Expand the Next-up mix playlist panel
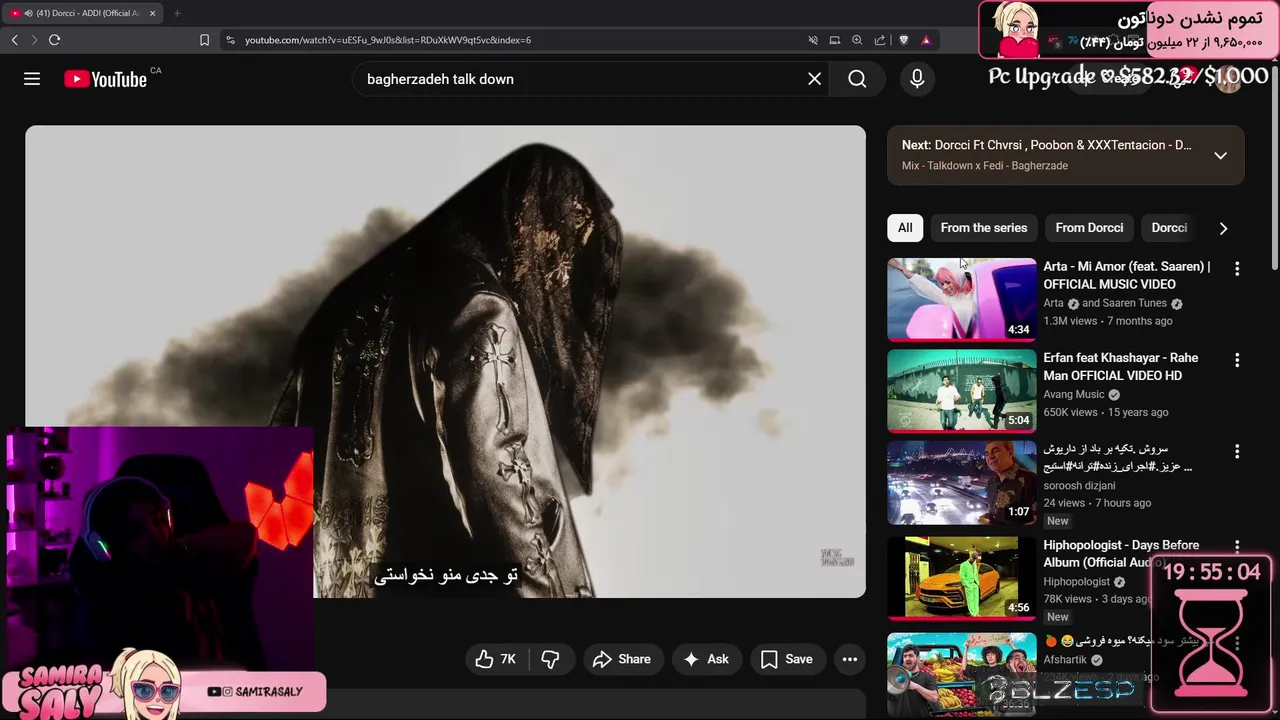The height and width of the screenshot is (720, 1280). [x=1220, y=155]
